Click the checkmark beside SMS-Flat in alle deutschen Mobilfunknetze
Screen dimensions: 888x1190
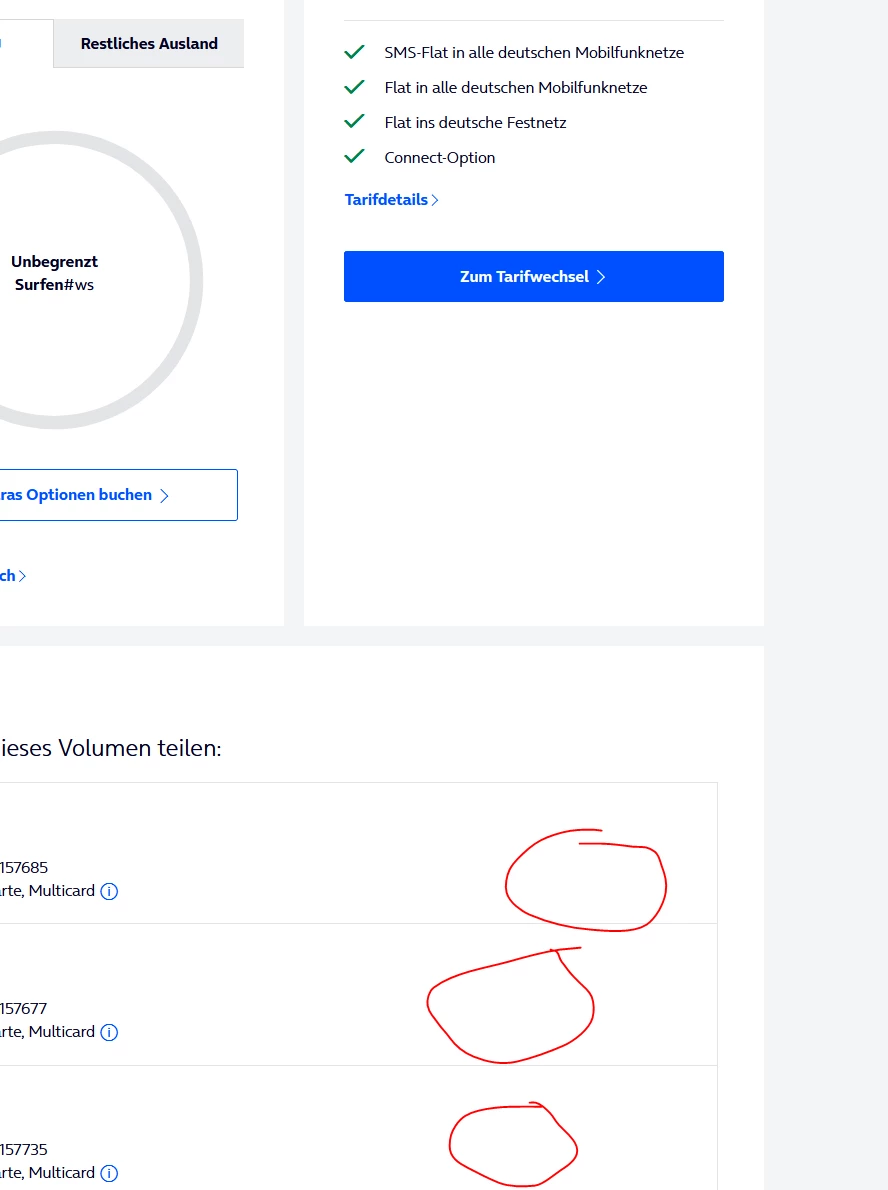[x=354, y=52]
